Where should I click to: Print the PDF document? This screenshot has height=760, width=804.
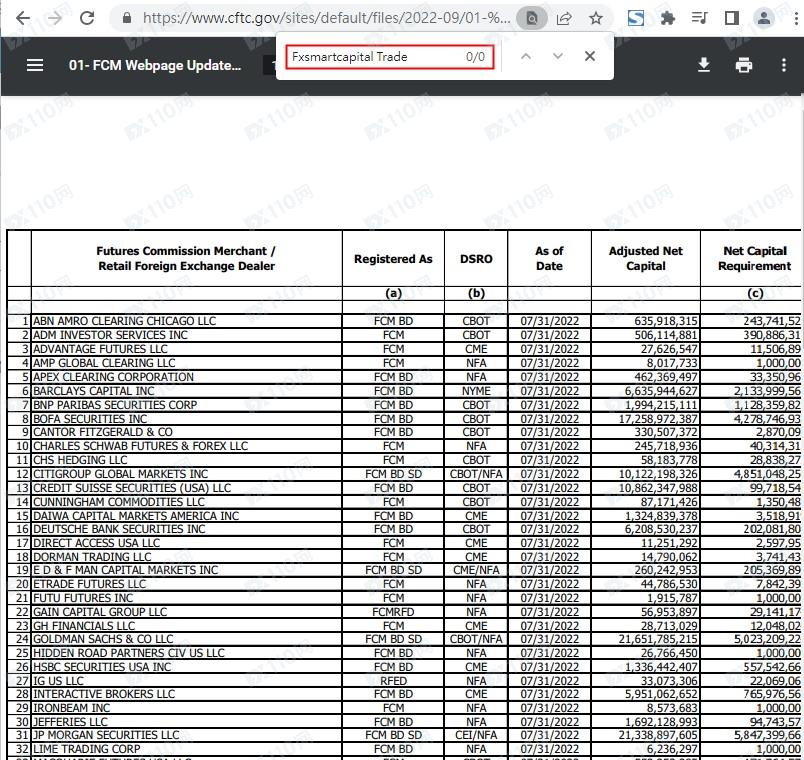pos(743,65)
